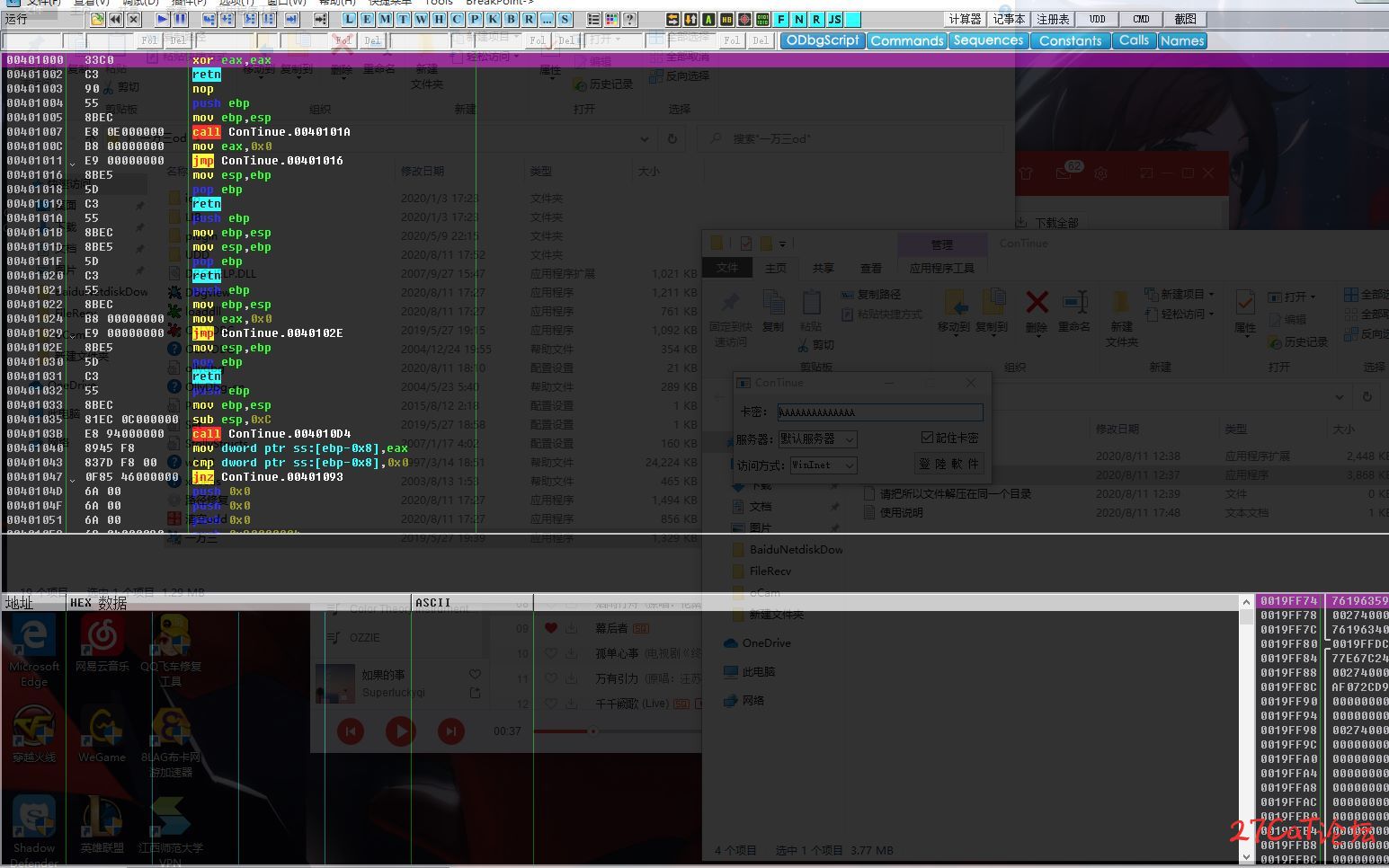Select the call ConTinue.004010D4 instruction
Screen dimensions: 1389x868
click(x=272, y=433)
